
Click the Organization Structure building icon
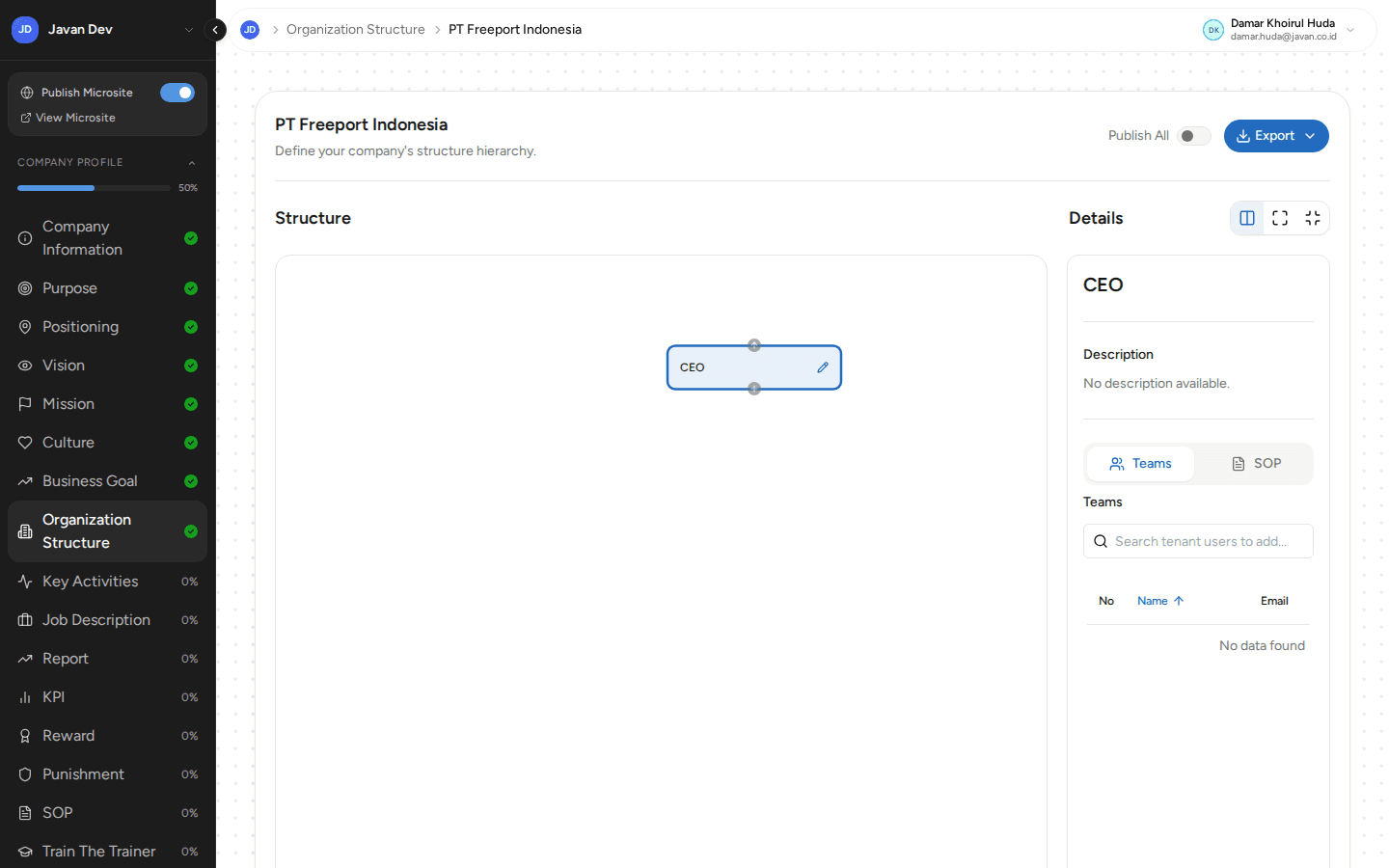click(25, 531)
